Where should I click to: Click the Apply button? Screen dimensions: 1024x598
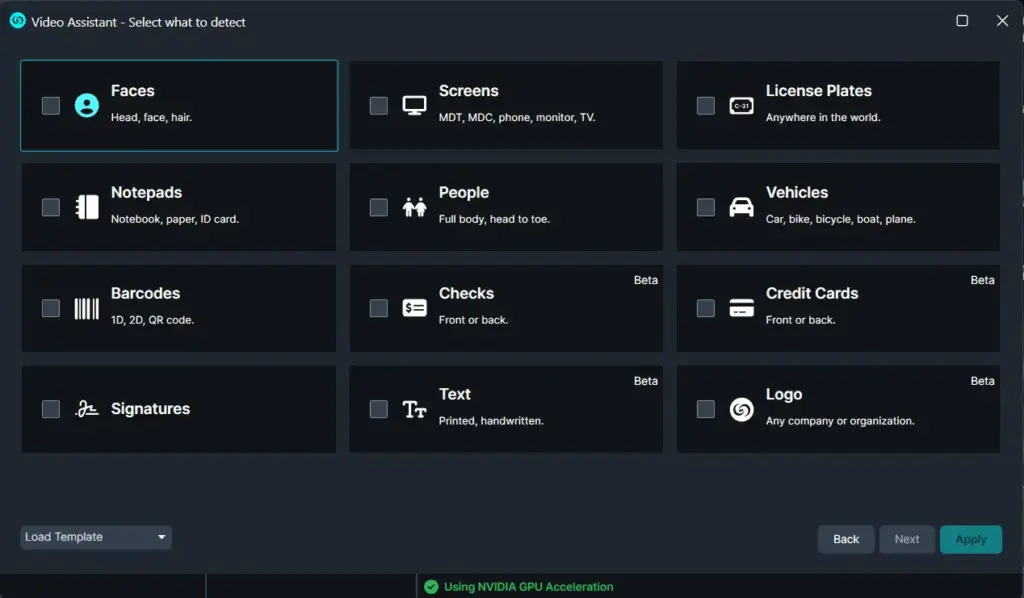click(970, 539)
